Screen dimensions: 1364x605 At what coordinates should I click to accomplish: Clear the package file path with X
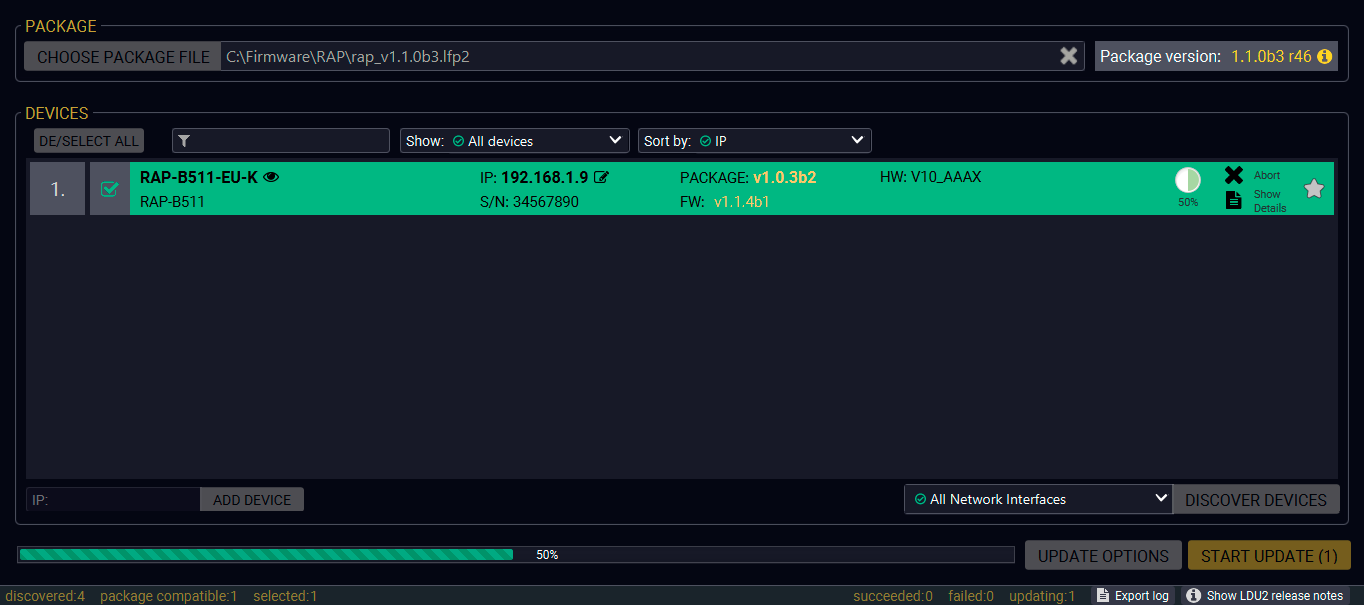[x=1069, y=56]
